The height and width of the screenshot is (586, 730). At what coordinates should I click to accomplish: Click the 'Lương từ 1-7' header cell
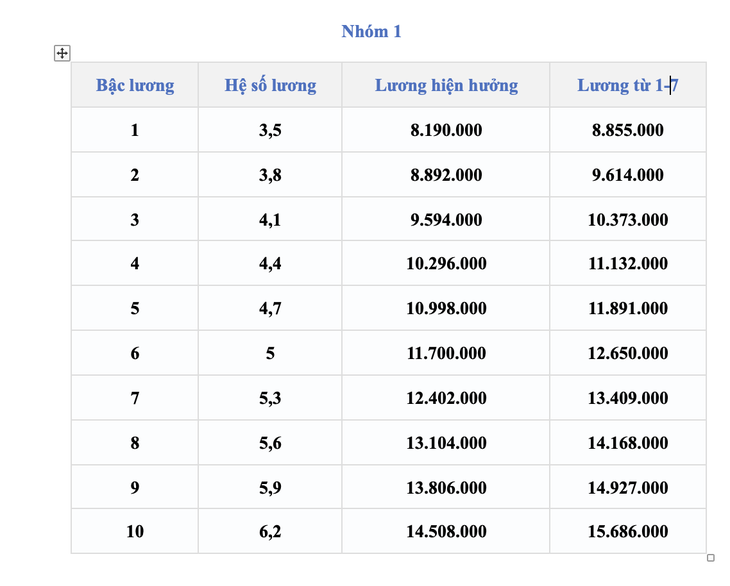click(628, 85)
